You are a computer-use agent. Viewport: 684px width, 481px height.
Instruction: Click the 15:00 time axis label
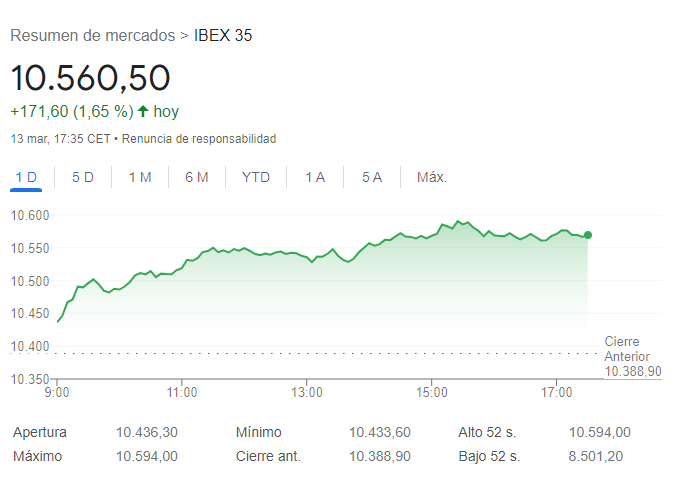pos(431,392)
